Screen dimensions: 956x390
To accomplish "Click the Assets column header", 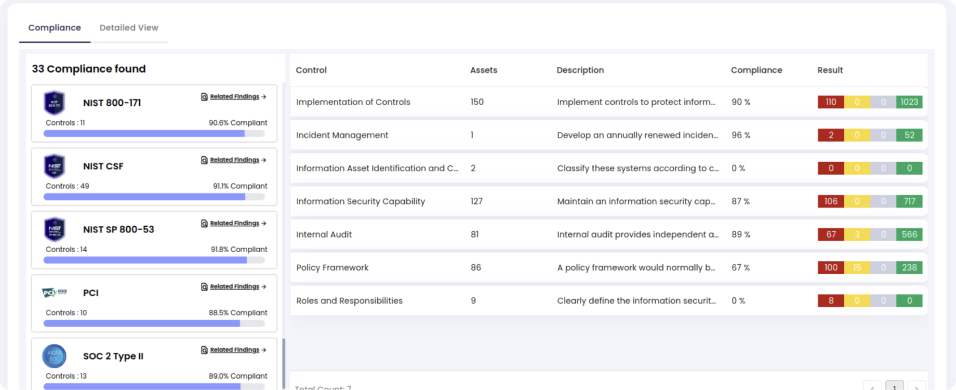I will (483, 70).
